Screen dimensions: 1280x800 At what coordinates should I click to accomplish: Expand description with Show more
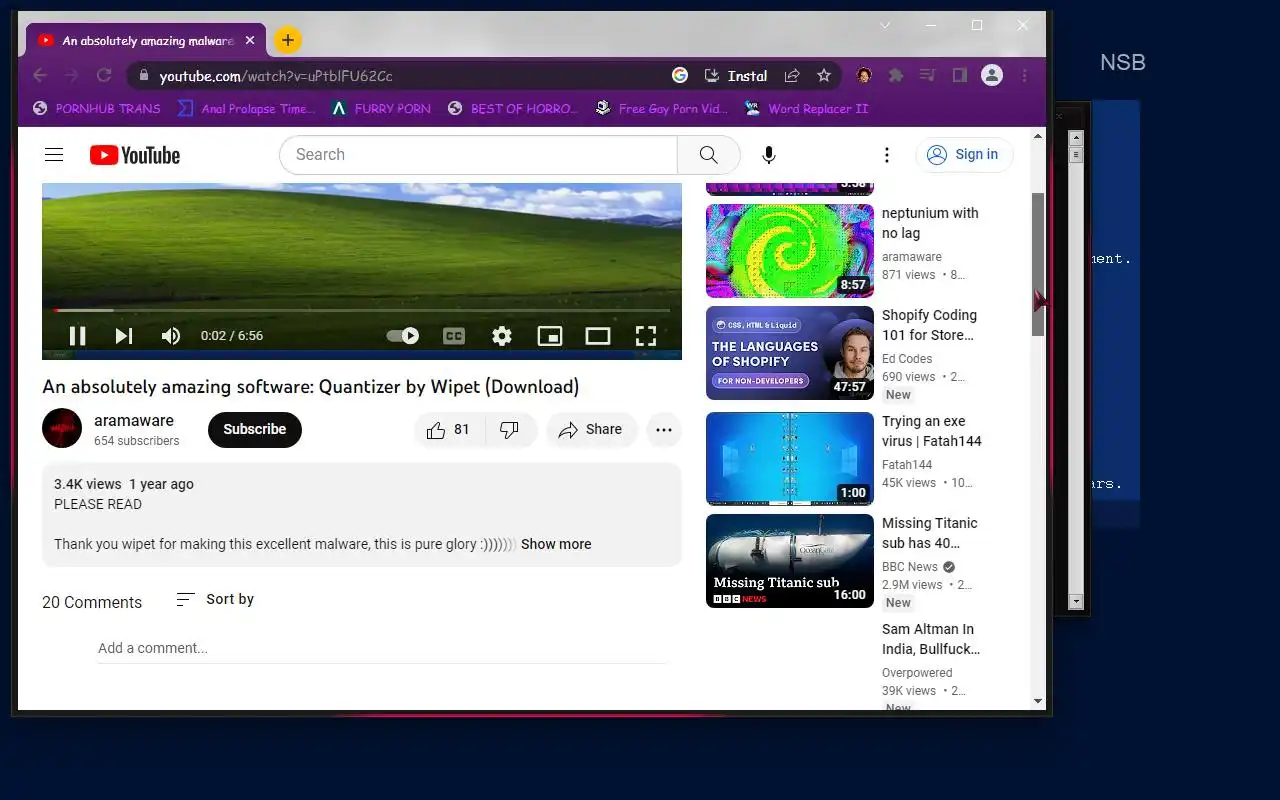[x=556, y=544]
